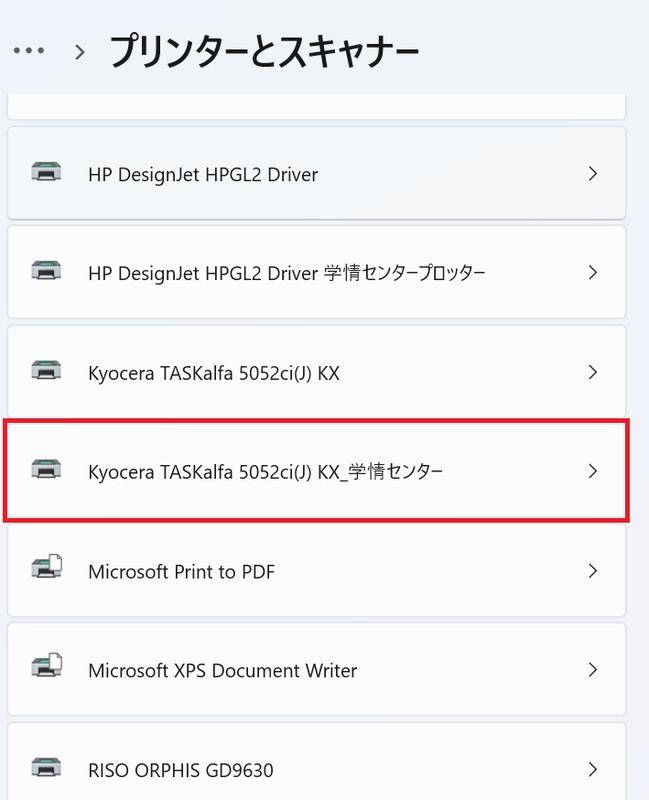The image size is (649, 800).
Task: Expand chevron for Kyocera TASKalfa 5052ci(J) KX
Action: [592, 372]
